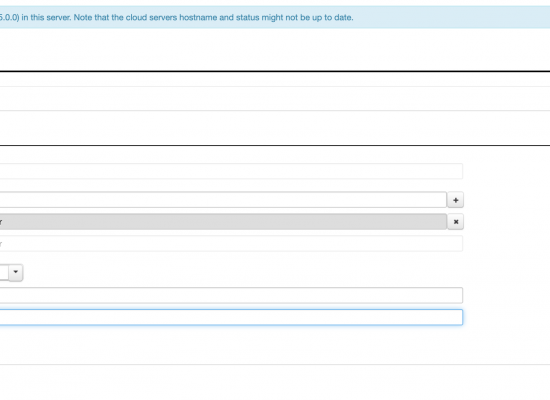Open the dropdown with the caret arrow
The image size is (550, 400).
pos(16,273)
